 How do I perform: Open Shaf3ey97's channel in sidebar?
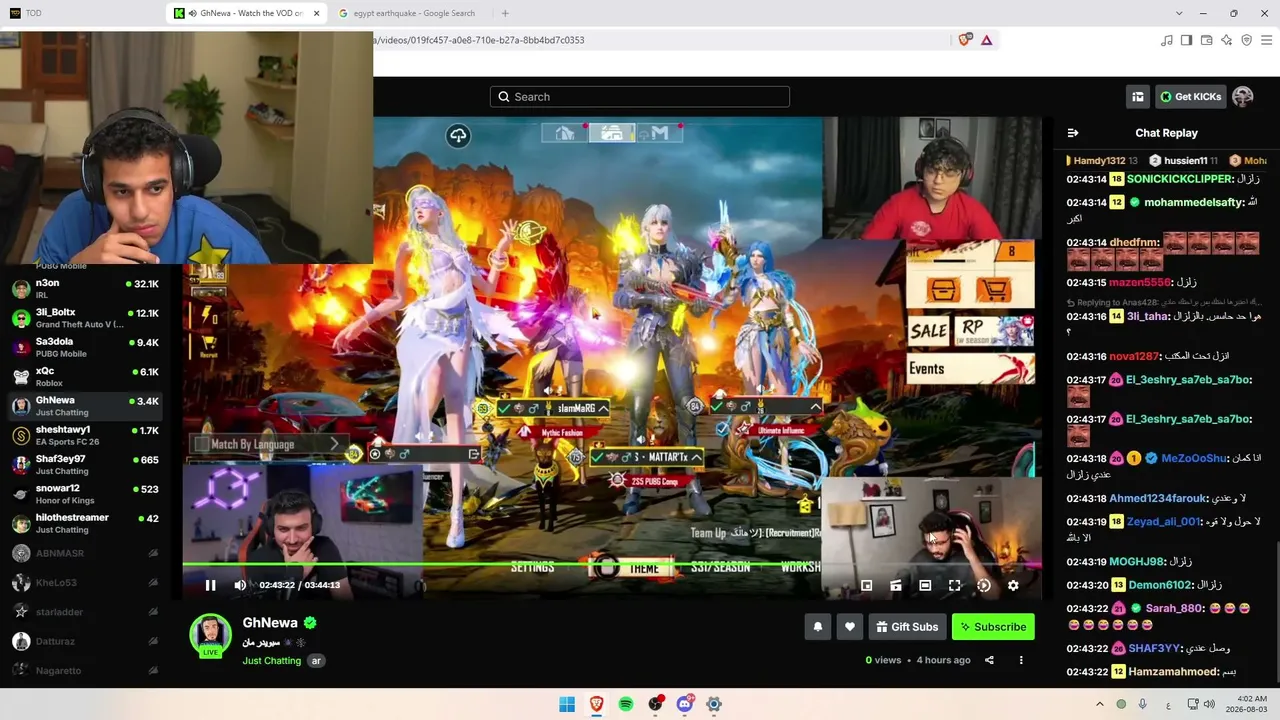(85, 464)
